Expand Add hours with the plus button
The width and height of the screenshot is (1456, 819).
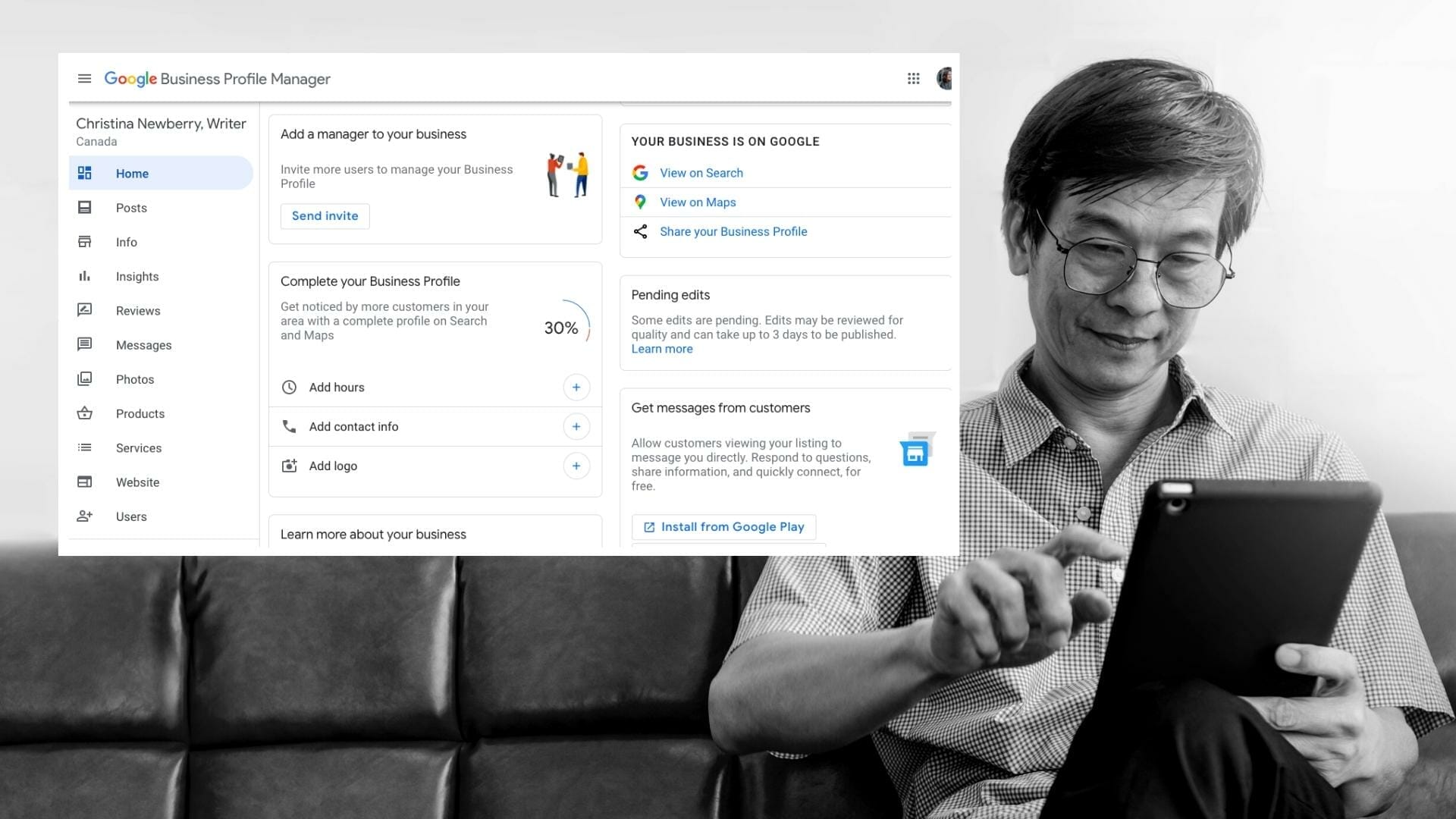pos(576,388)
